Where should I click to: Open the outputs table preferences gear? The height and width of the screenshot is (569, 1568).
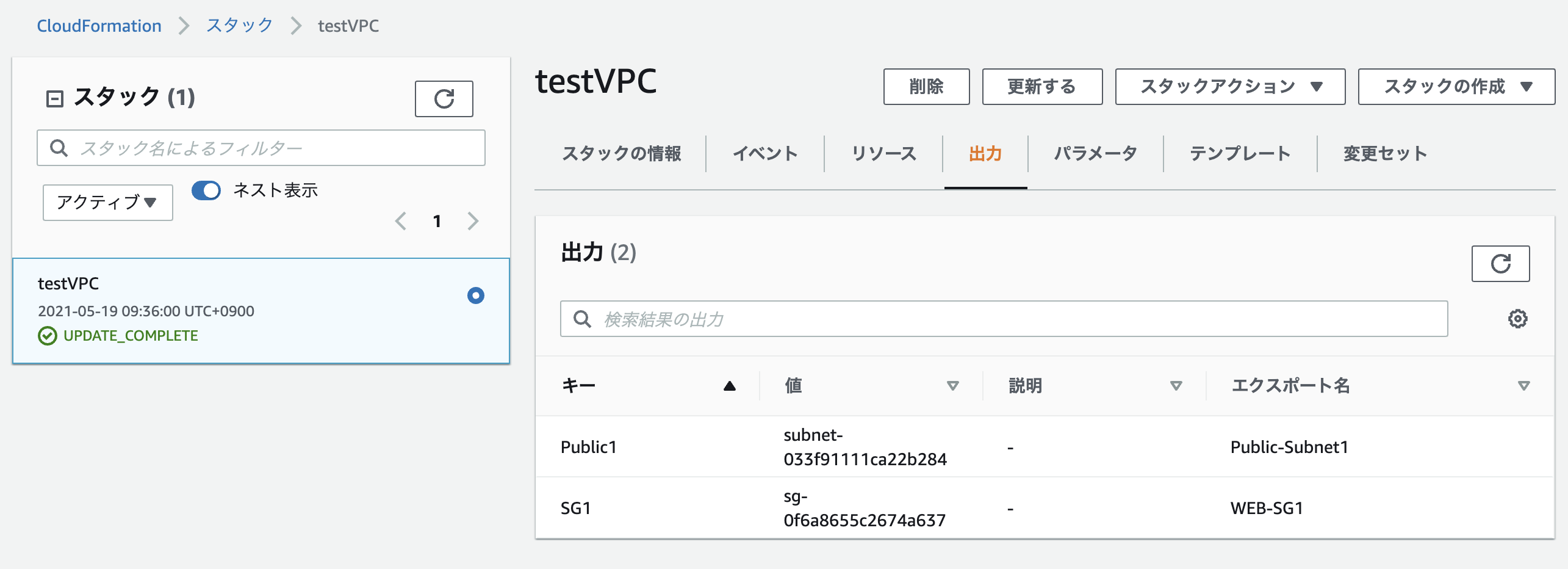[x=1519, y=318]
